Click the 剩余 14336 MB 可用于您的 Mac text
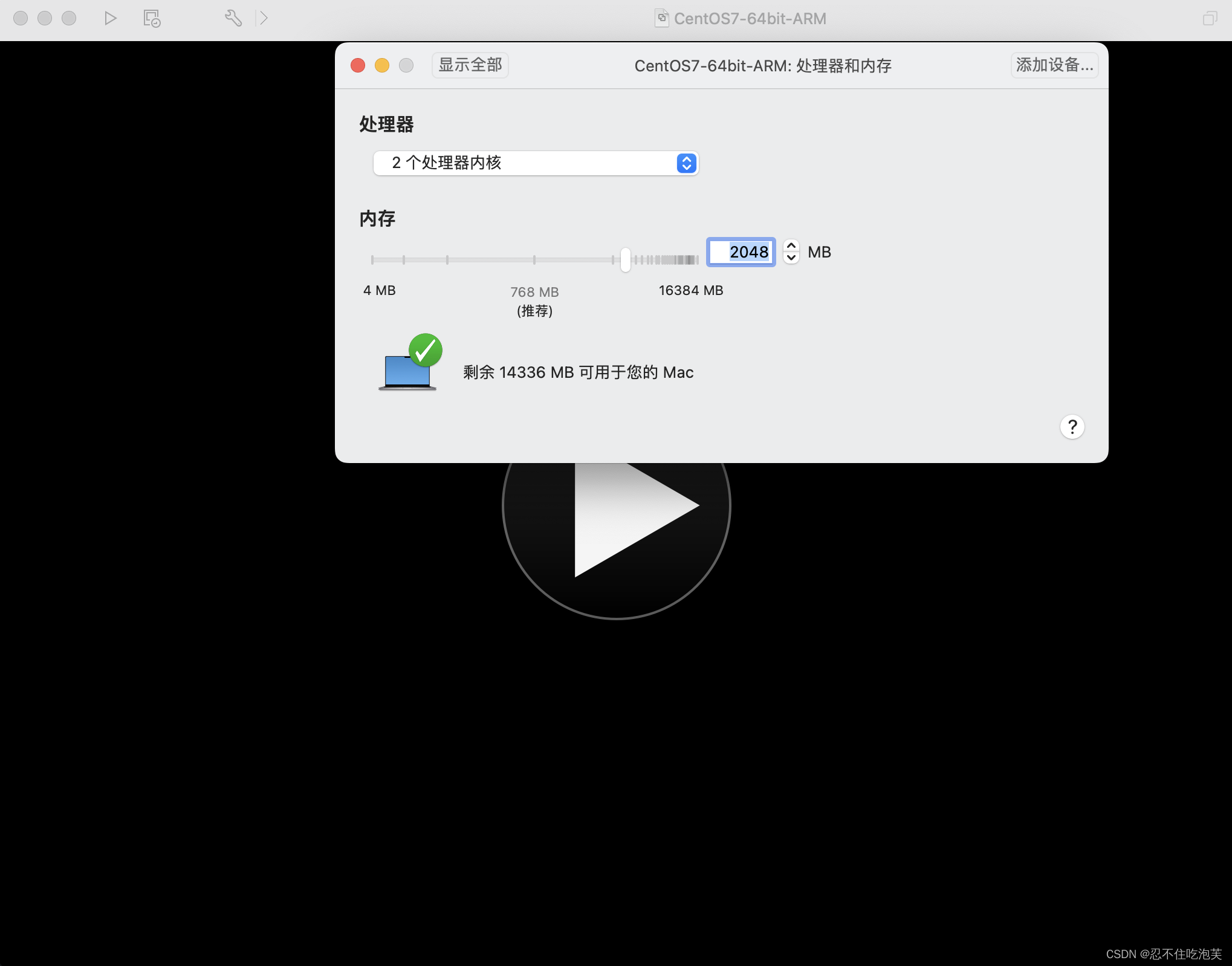This screenshot has height=966, width=1232. [579, 372]
